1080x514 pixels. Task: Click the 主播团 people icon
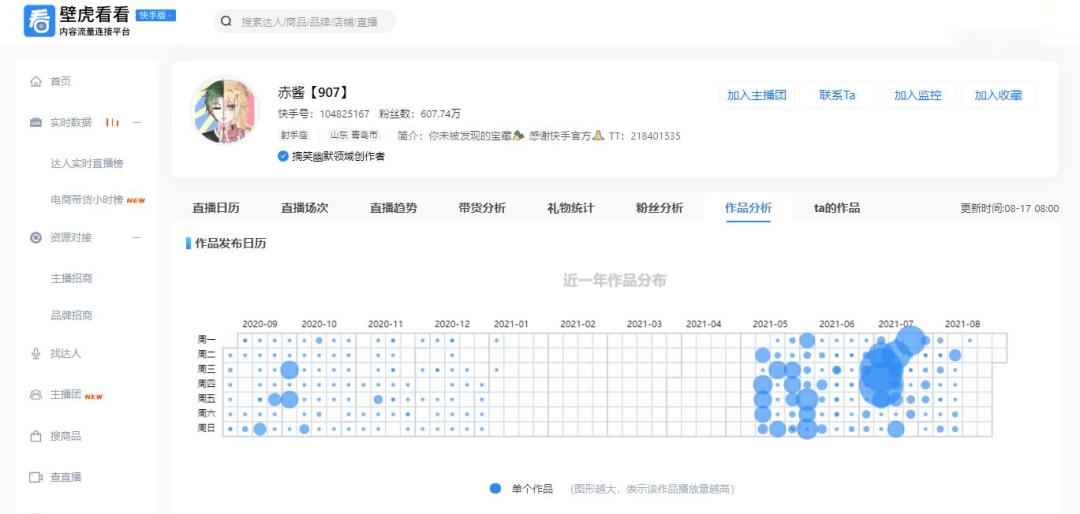point(36,395)
